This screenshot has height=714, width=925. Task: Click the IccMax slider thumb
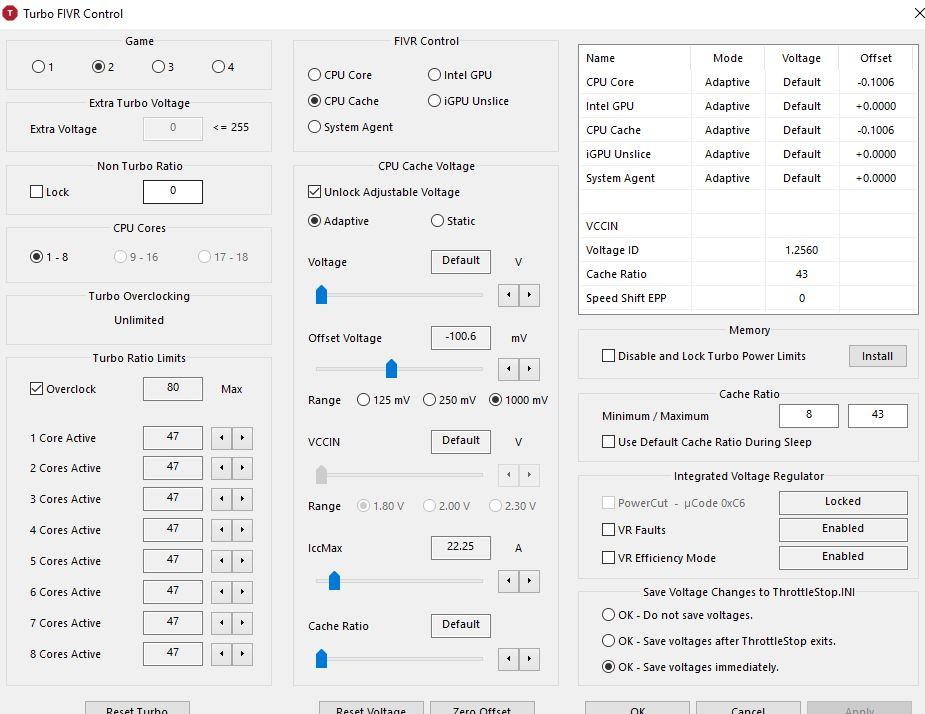[334, 581]
